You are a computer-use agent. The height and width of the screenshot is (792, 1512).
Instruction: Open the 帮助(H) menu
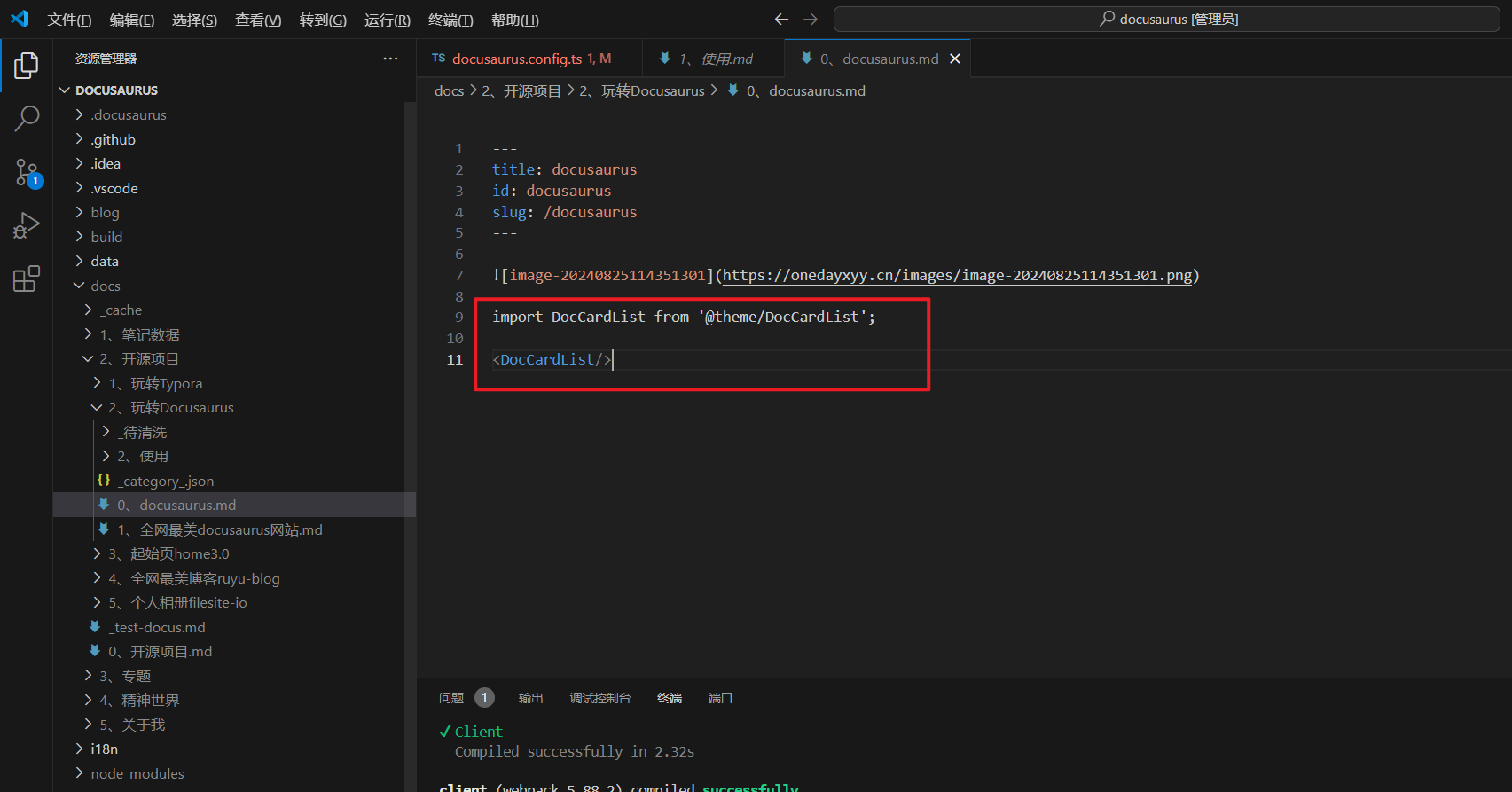click(x=514, y=20)
